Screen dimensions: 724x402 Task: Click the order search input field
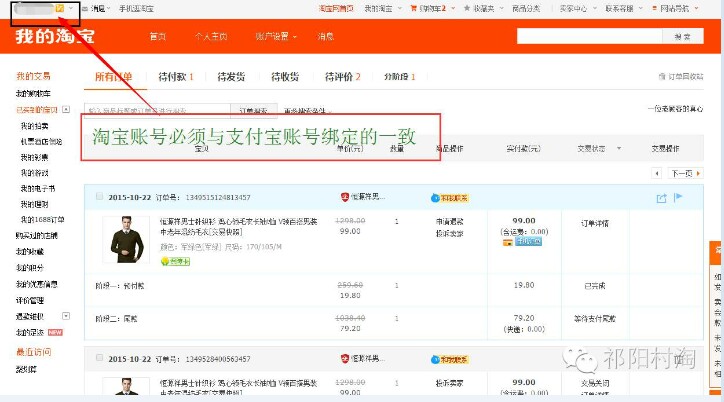[x=157, y=111]
